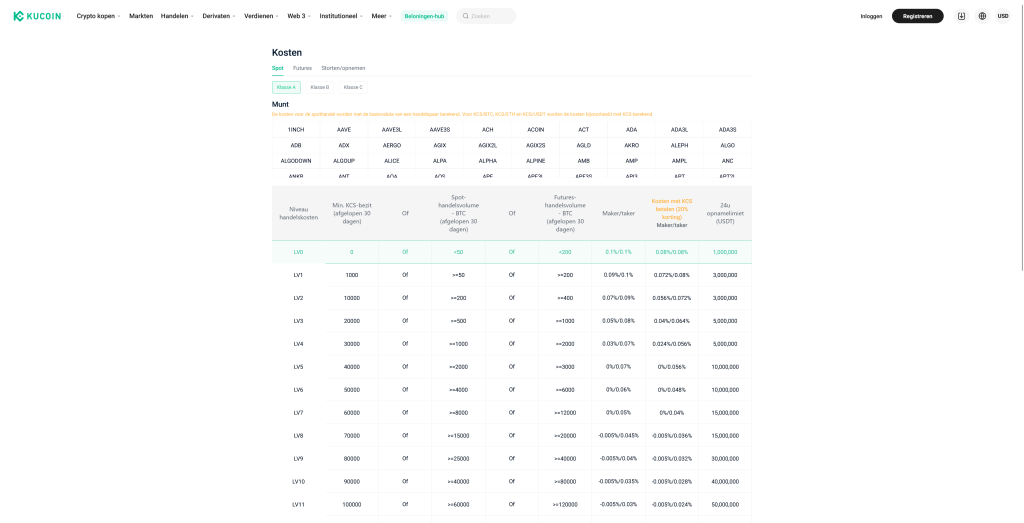Viewport: 1024px width, 523px height.
Task: Expand the Handelen menu
Action: 178,16
